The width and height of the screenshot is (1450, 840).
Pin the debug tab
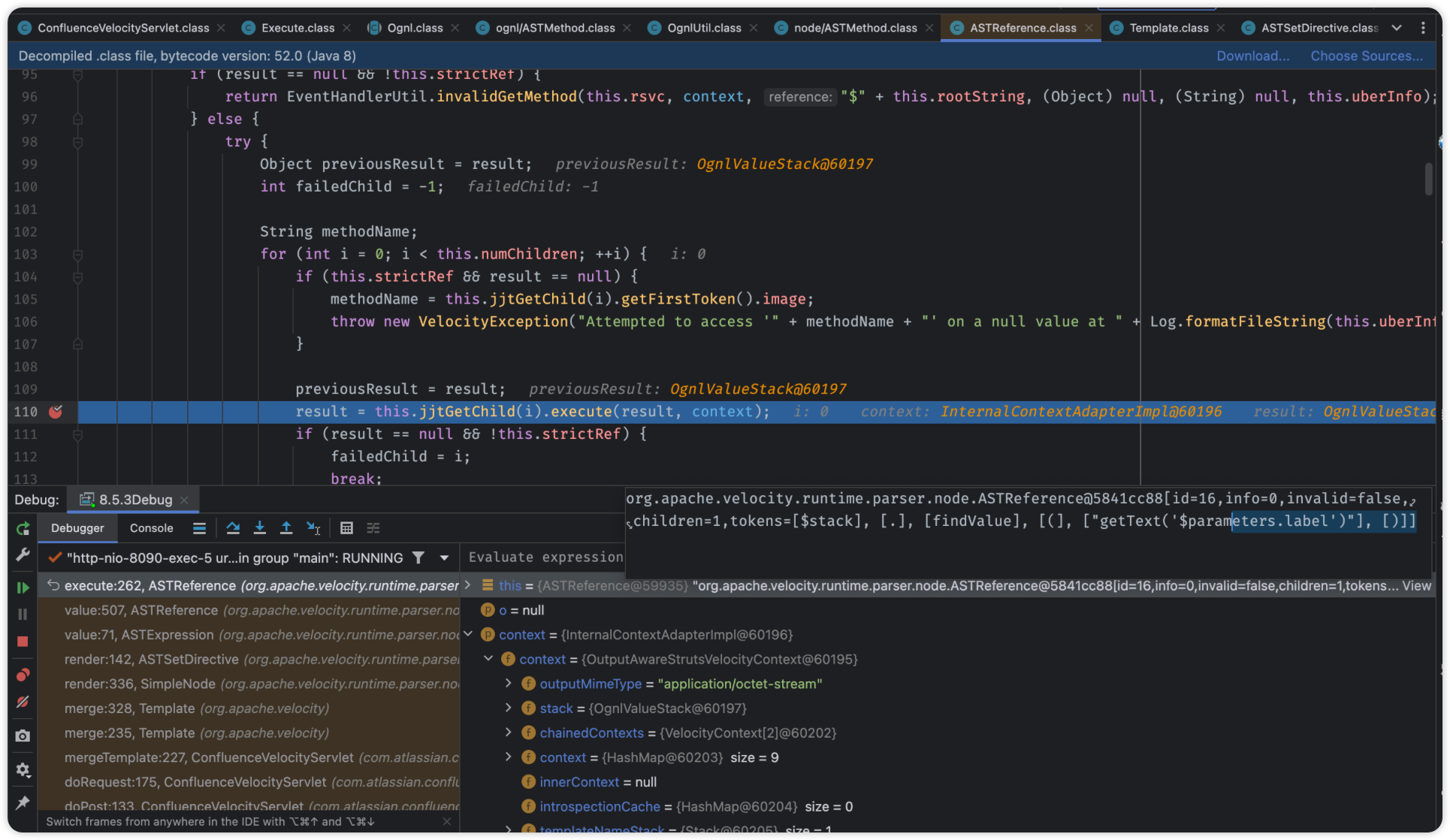point(23,802)
